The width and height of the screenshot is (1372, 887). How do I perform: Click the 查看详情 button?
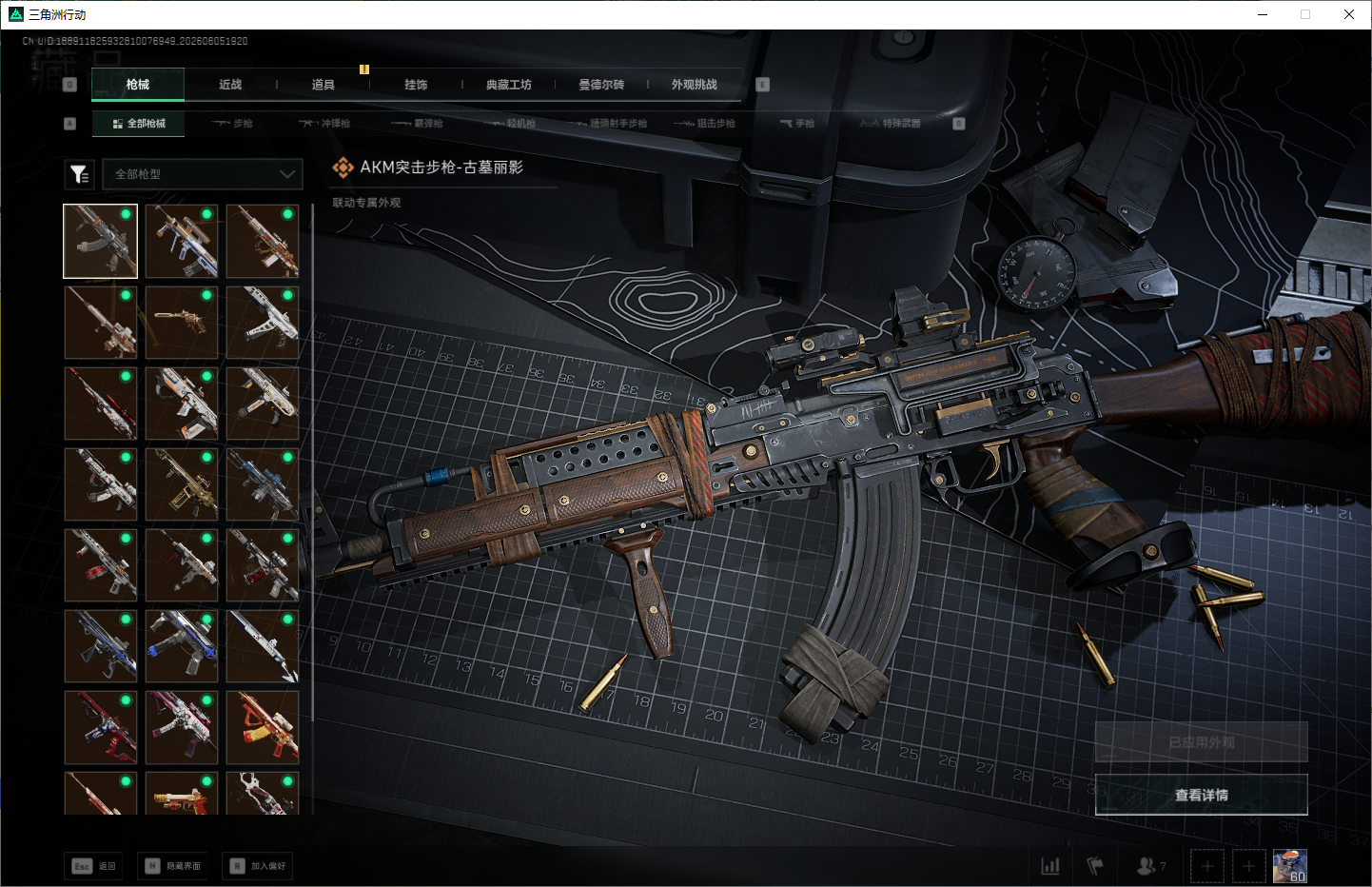pyautogui.click(x=1202, y=795)
